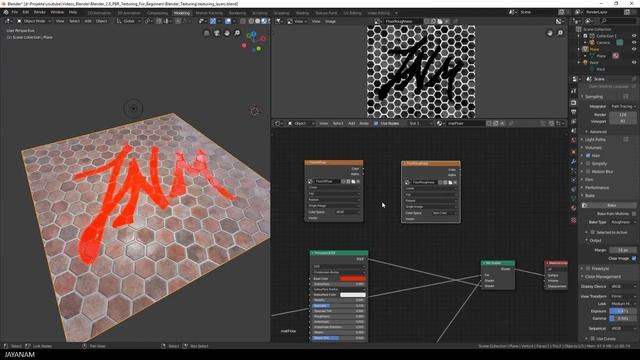Open the Modifiers wrench properties tab
Viewport: 640px width, 360px height.
573,162
